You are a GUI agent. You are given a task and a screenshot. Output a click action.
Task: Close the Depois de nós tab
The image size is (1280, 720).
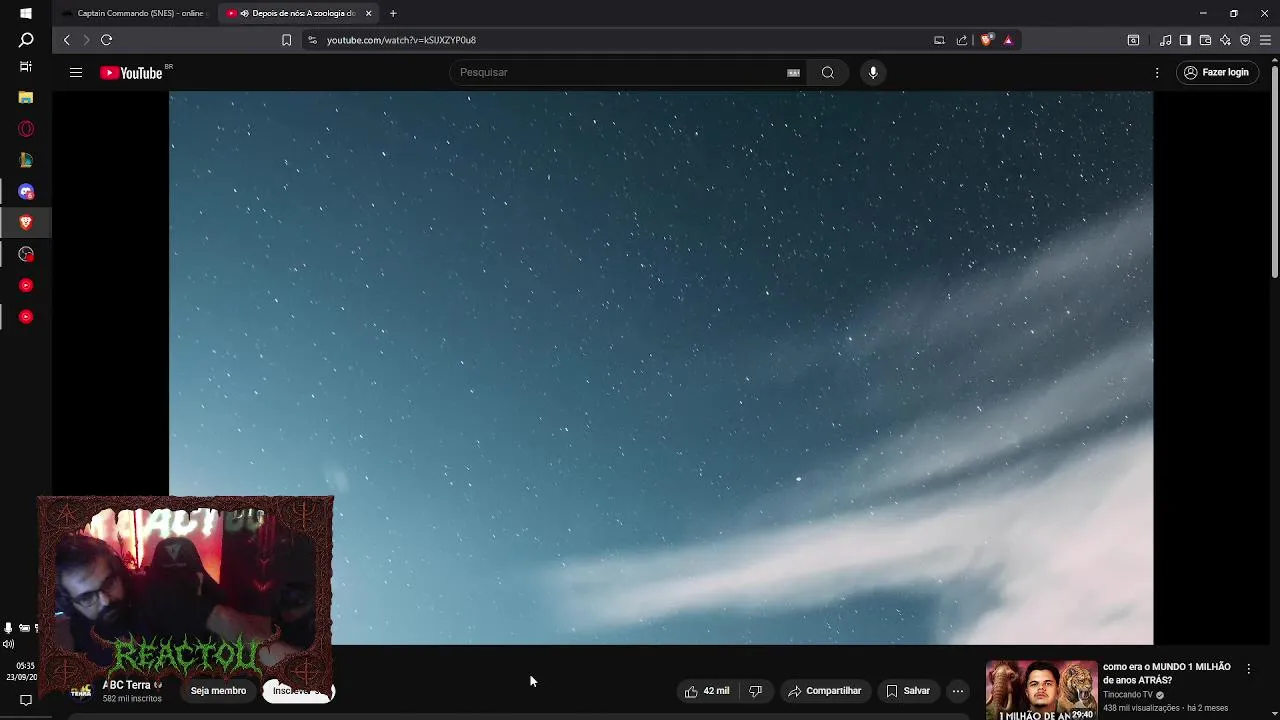point(368,13)
